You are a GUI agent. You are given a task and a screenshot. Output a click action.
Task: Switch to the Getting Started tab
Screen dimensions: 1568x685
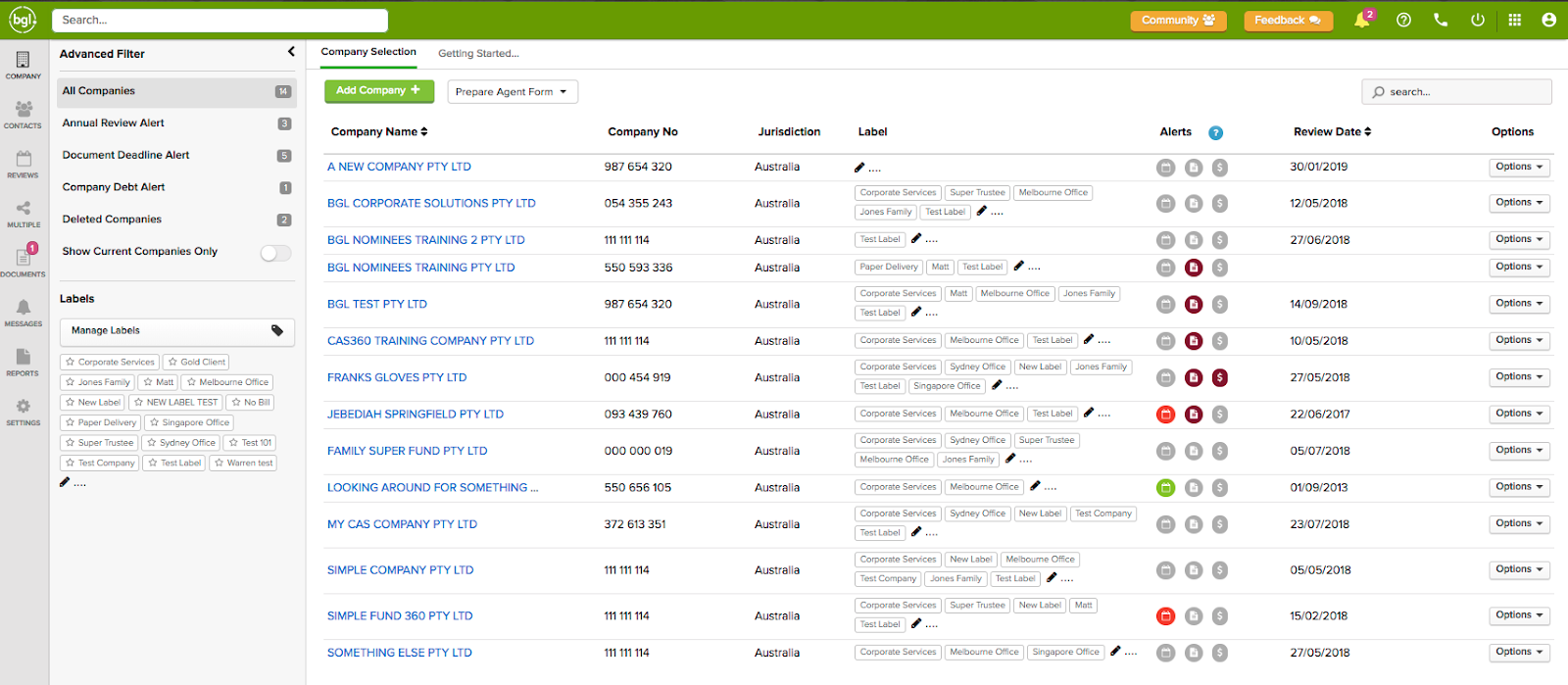[x=478, y=54]
